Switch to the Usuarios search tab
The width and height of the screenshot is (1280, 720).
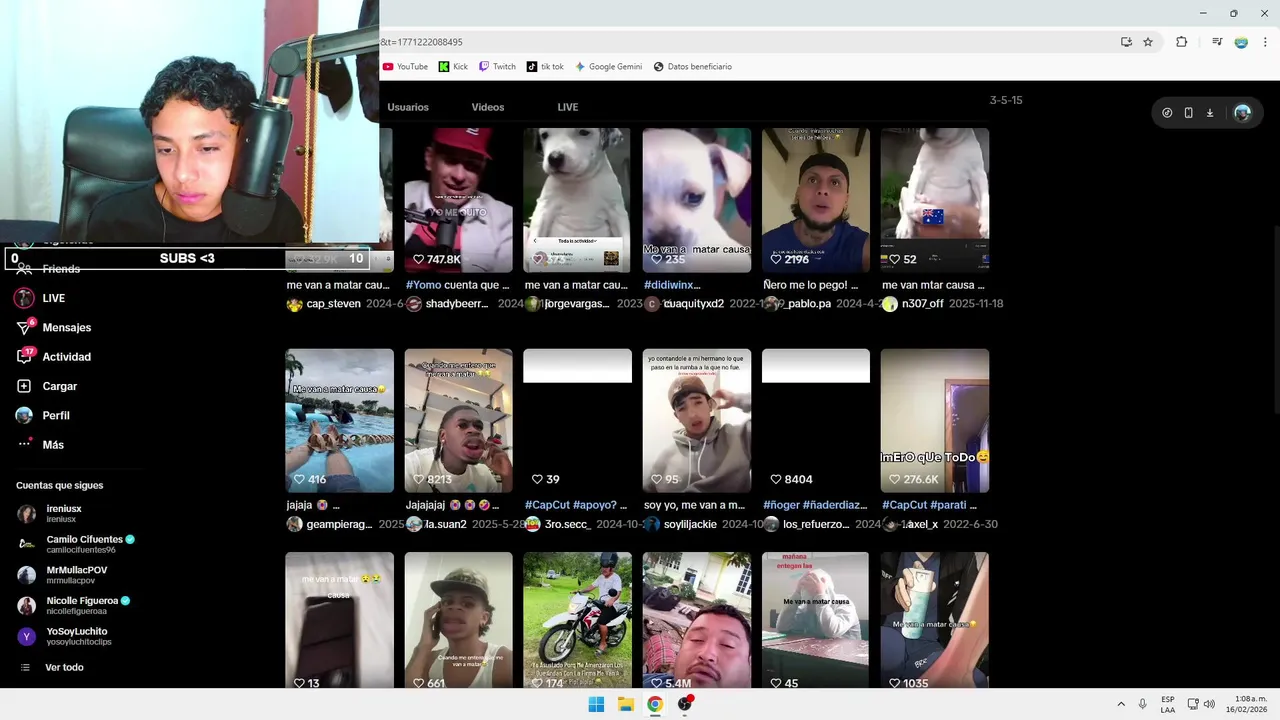pos(408,107)
